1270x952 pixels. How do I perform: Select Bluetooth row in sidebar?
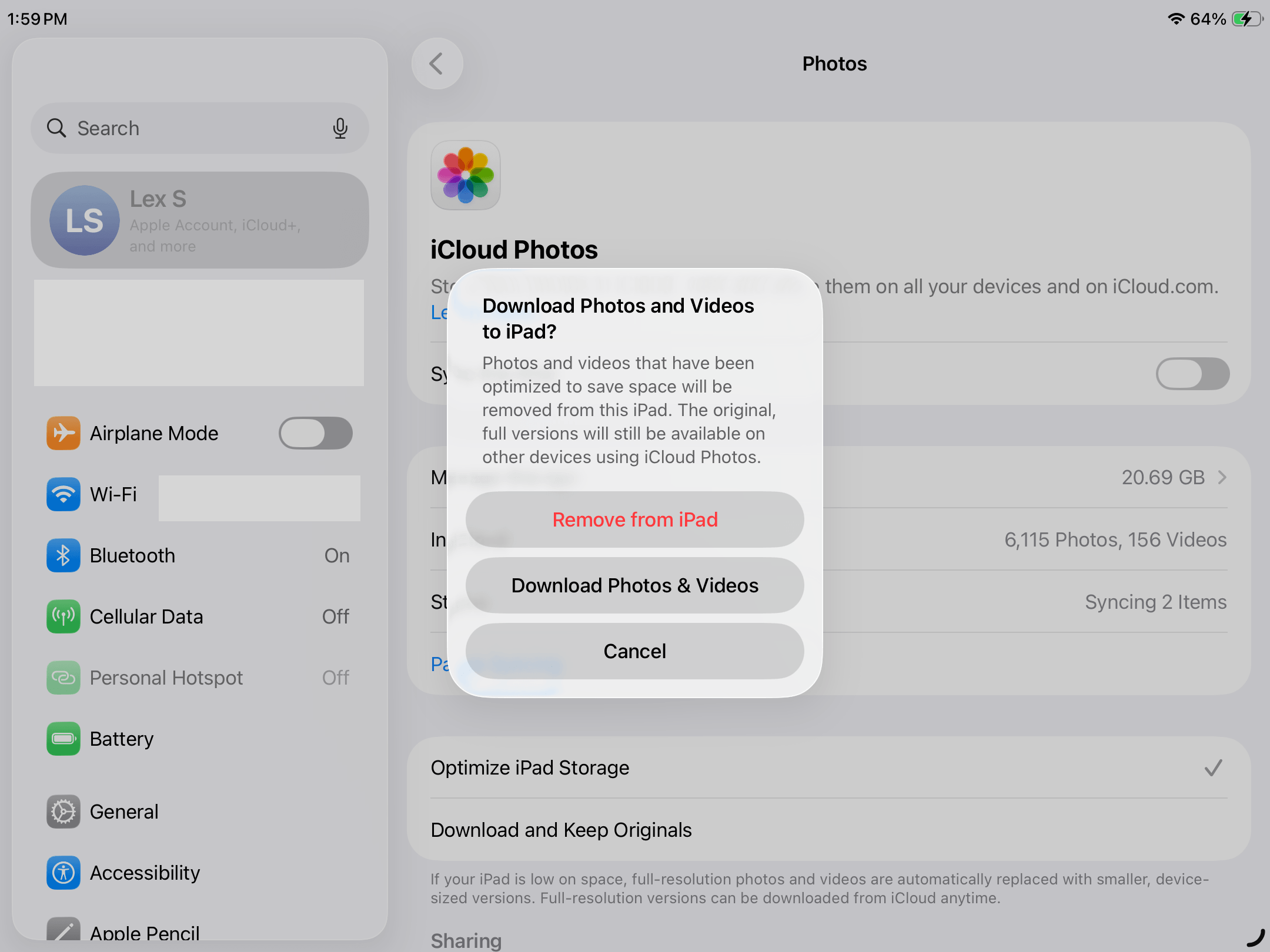click(200, 555)
